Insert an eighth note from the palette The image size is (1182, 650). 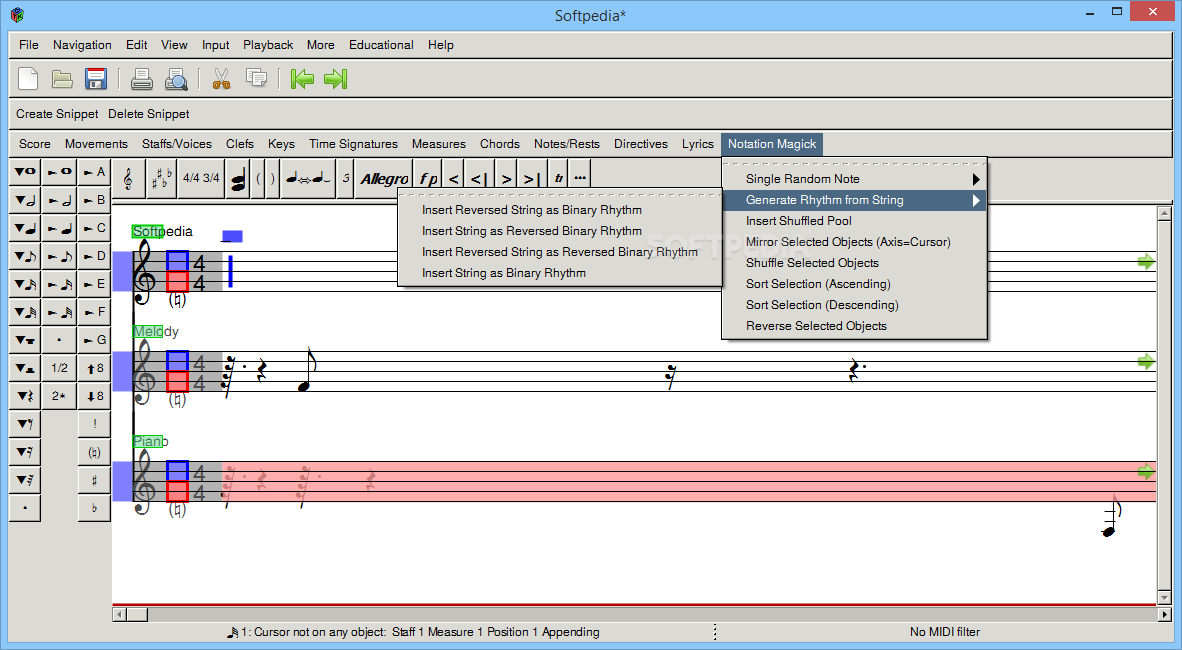click(60, 256)
